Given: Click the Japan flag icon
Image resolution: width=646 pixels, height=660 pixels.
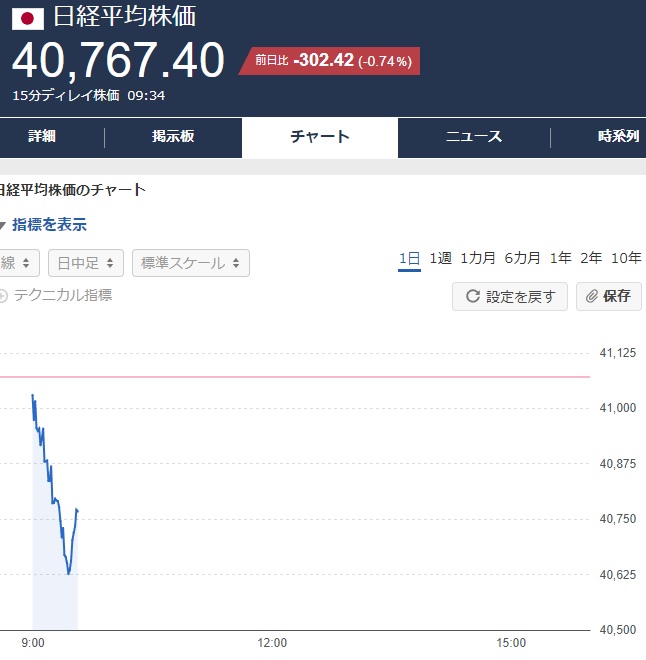Looking at the screenshot, I should pyautogui.click(x=28, y=19).
